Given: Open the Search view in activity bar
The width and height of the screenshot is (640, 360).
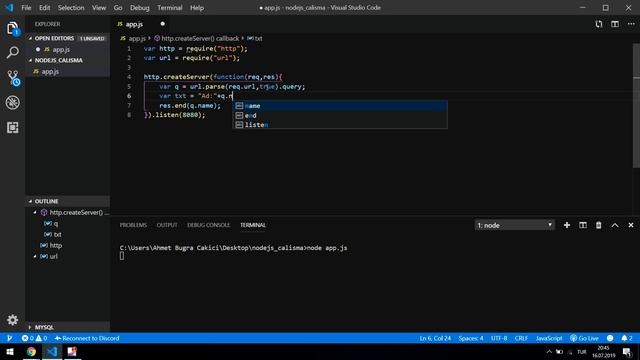Looking at the screenshot, I should pos(13,52).
